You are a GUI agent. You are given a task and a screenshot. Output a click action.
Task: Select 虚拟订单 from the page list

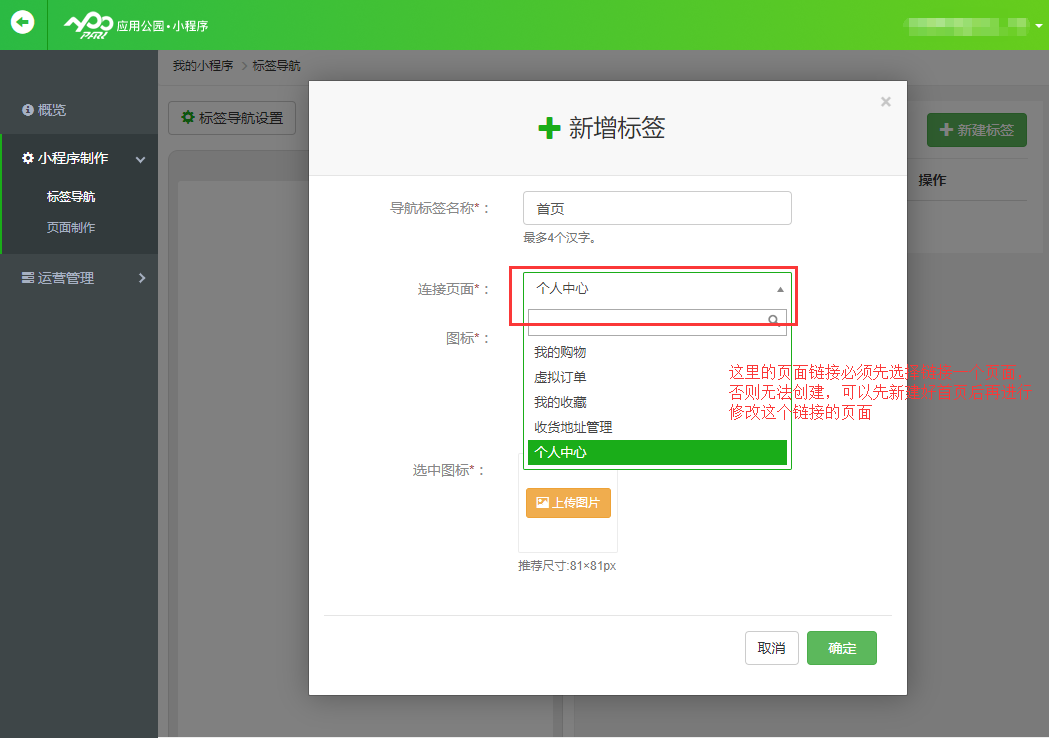coord(560,377)
